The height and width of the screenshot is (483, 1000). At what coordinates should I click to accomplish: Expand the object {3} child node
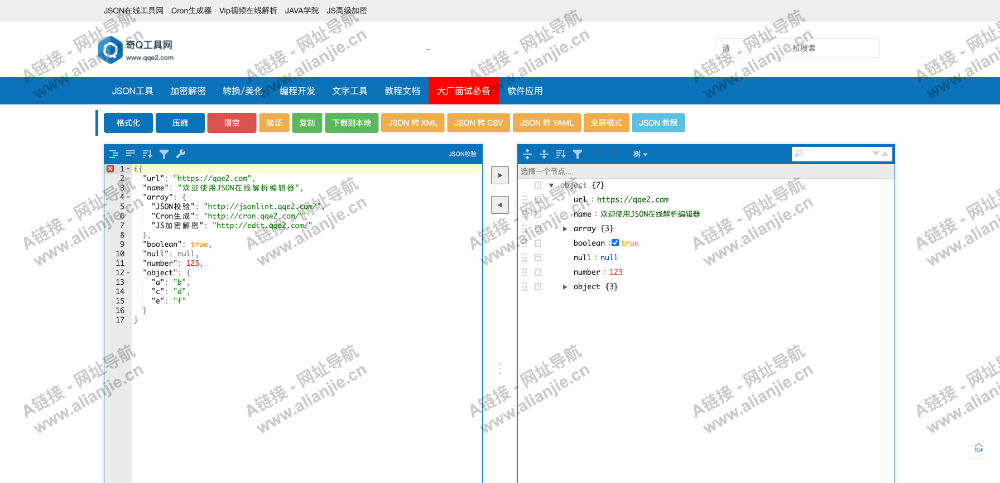click(565, 287)
